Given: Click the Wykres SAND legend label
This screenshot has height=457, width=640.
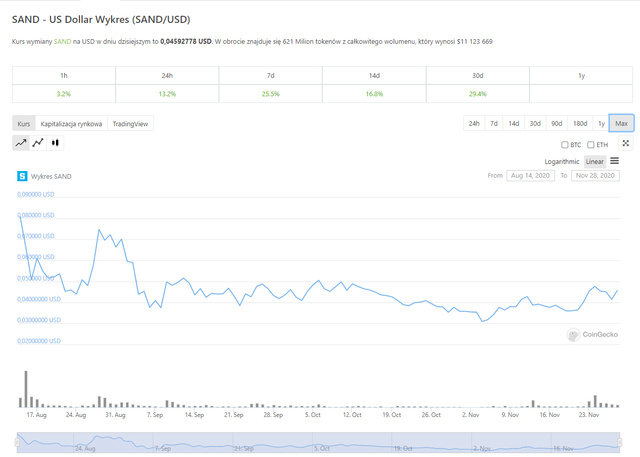Looking at the screenshot, I should pos(51,176).
